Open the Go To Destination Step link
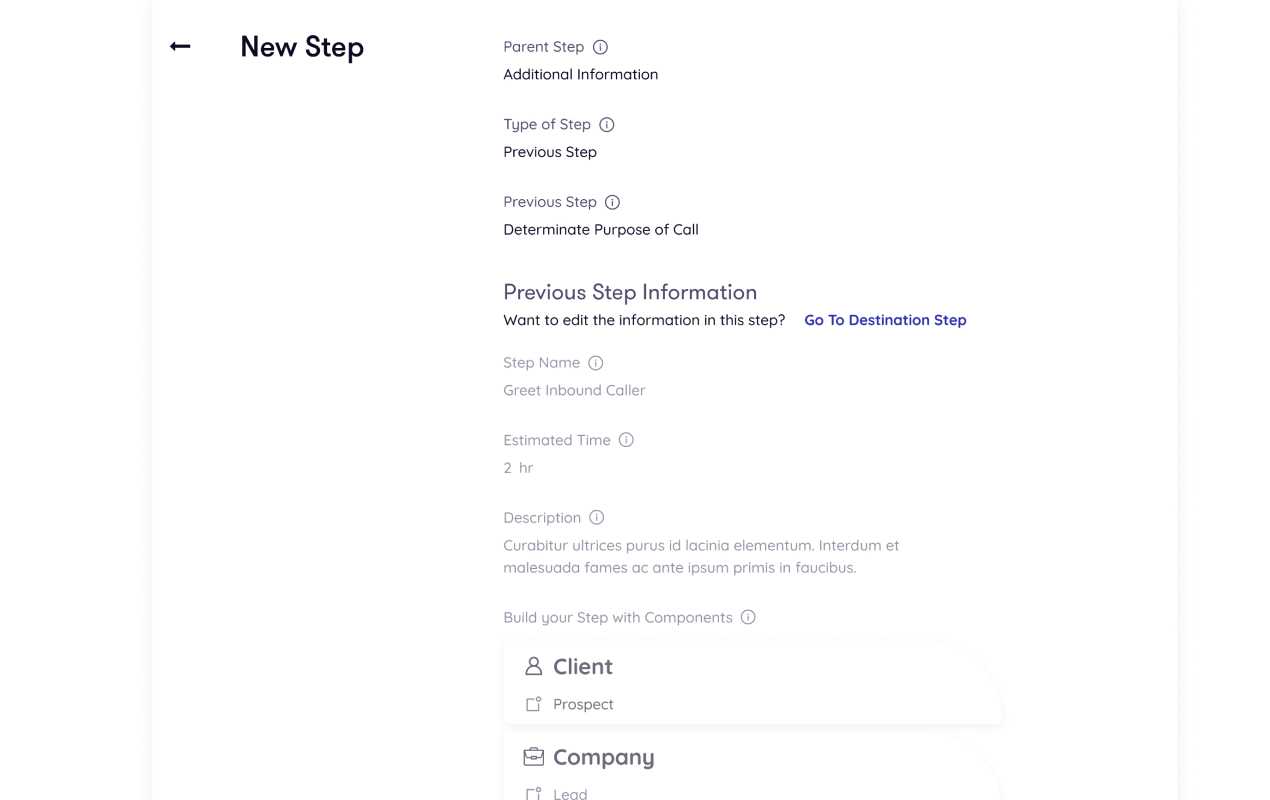Viewport: 1270px width, 800px height. (x=885, y=320)
